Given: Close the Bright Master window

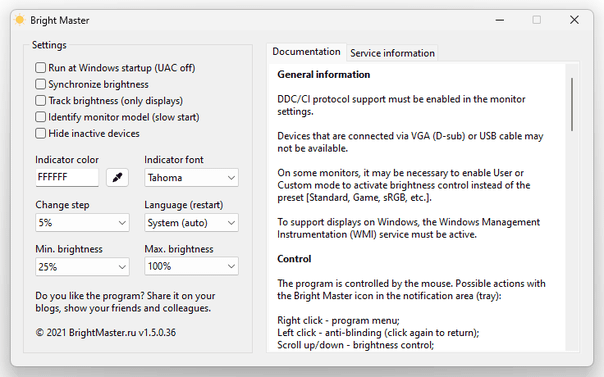Looking at the screenshot, I should 574,20.
